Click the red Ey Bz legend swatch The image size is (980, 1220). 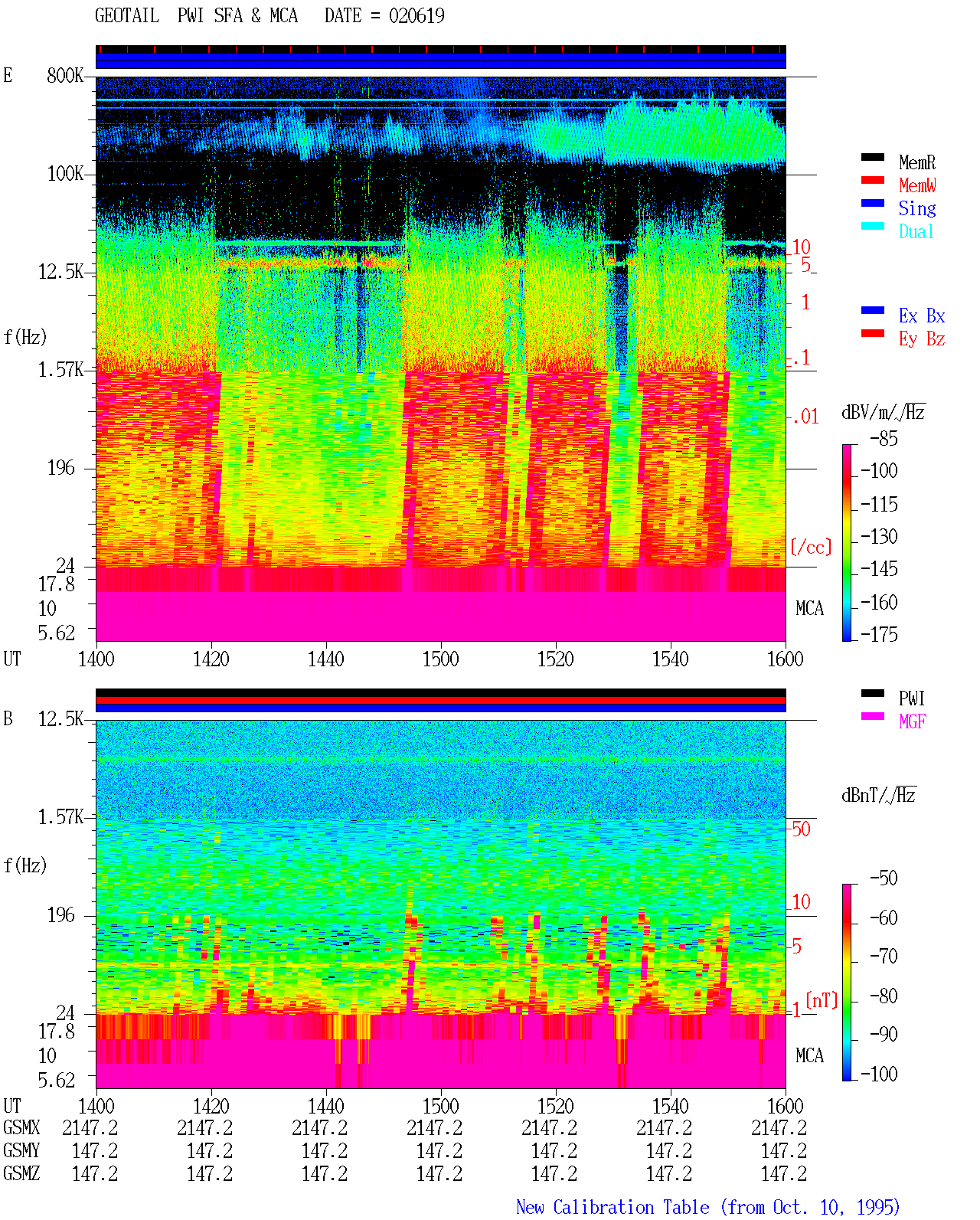click(x=873, y=334)
